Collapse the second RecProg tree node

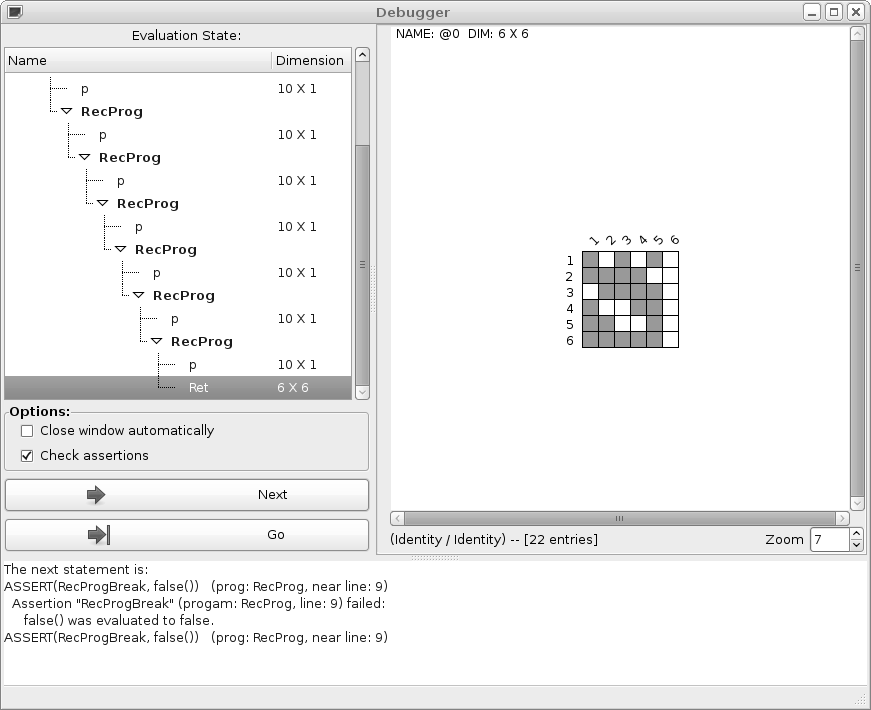point(84,157)
